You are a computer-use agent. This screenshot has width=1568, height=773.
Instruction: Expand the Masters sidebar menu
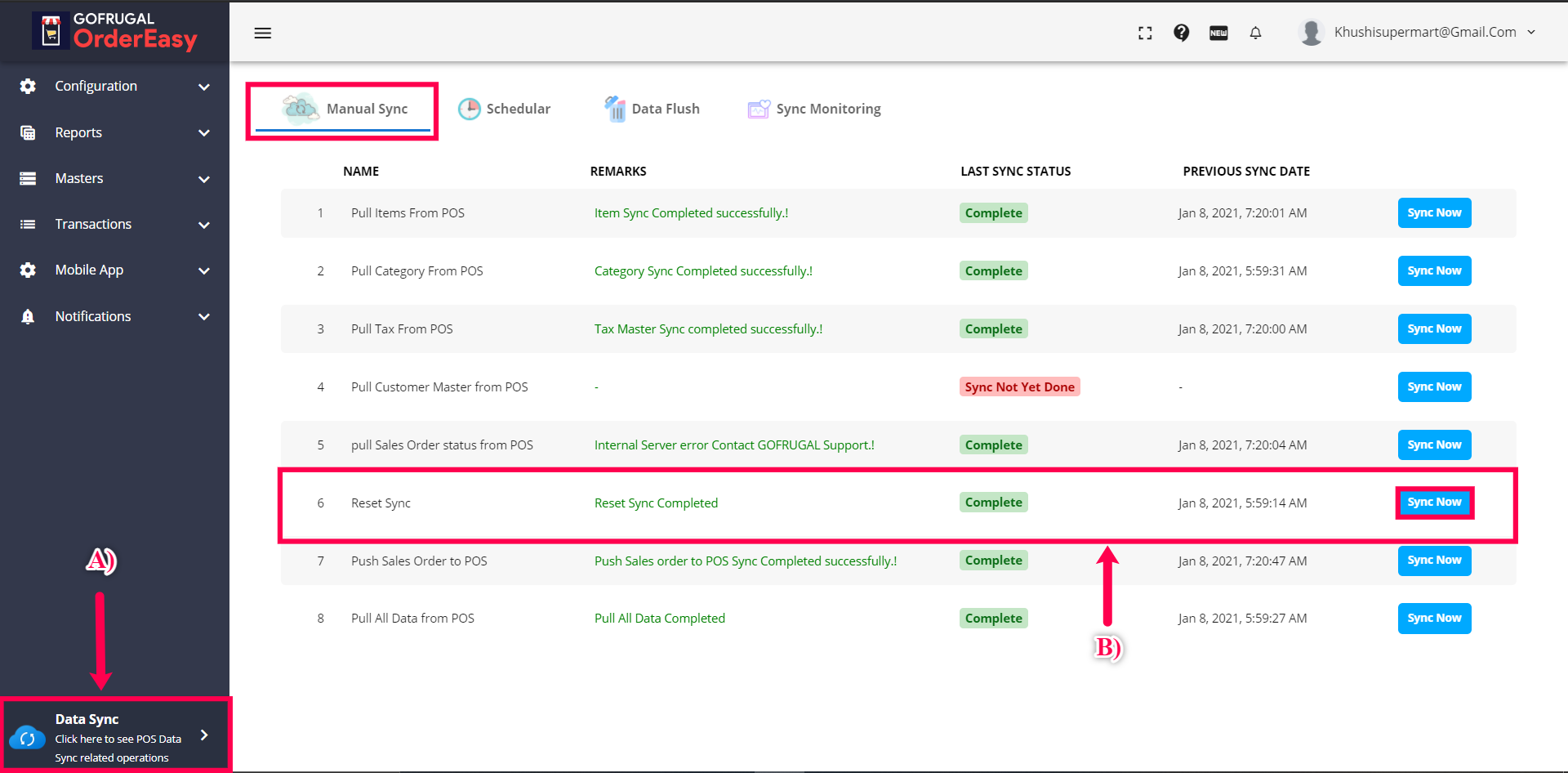[x=114, y=178]
